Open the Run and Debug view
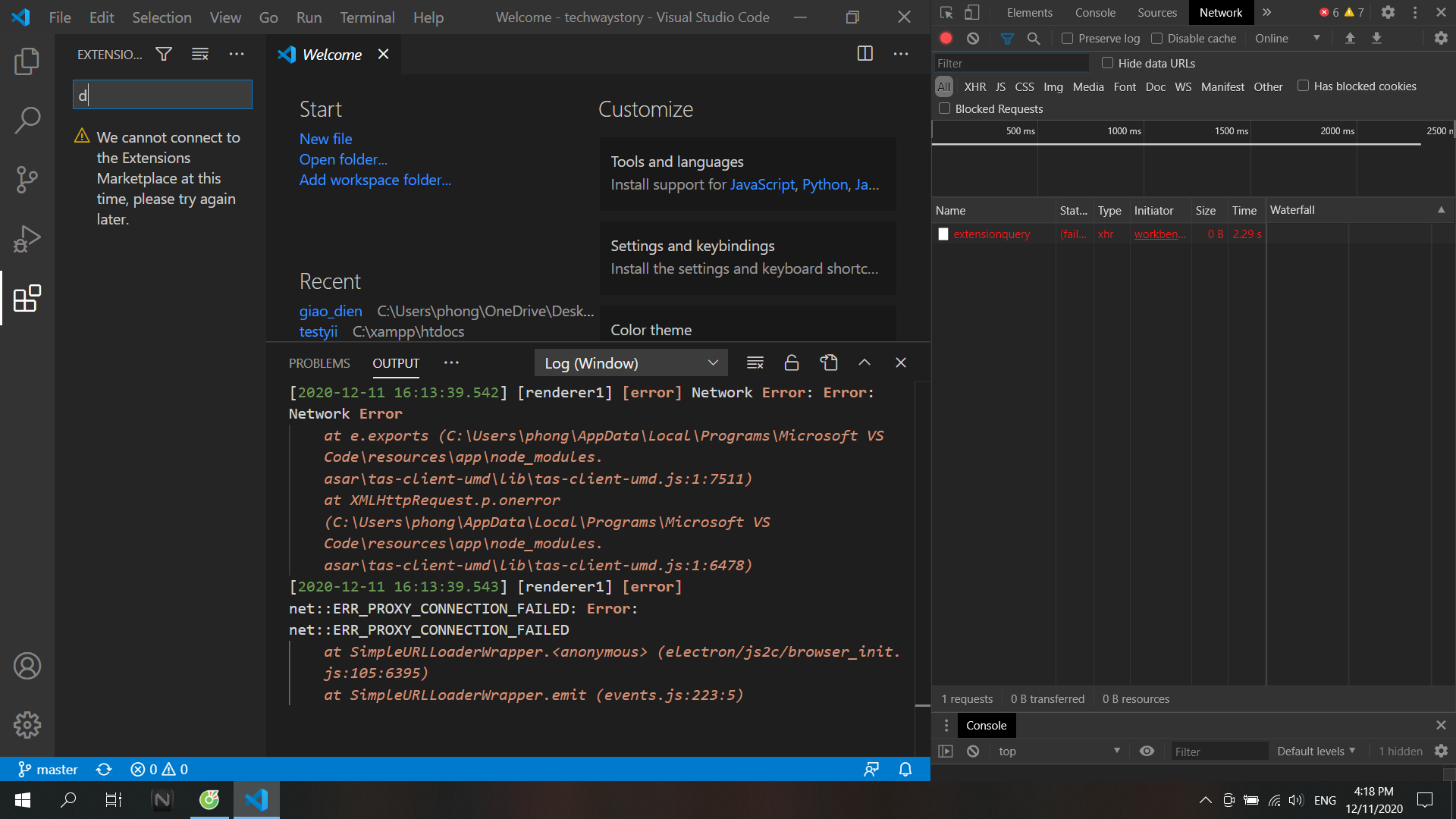The image size is (1456, 819). tap(27, 238)
